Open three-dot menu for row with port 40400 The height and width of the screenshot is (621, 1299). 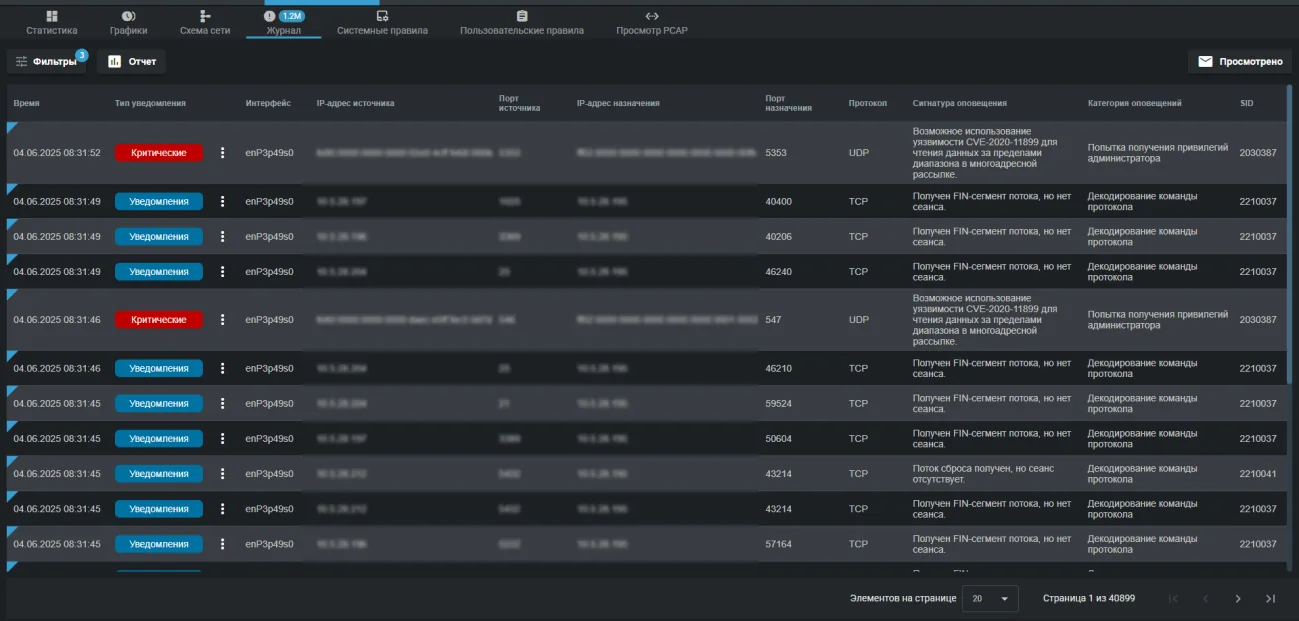(222, 201)
